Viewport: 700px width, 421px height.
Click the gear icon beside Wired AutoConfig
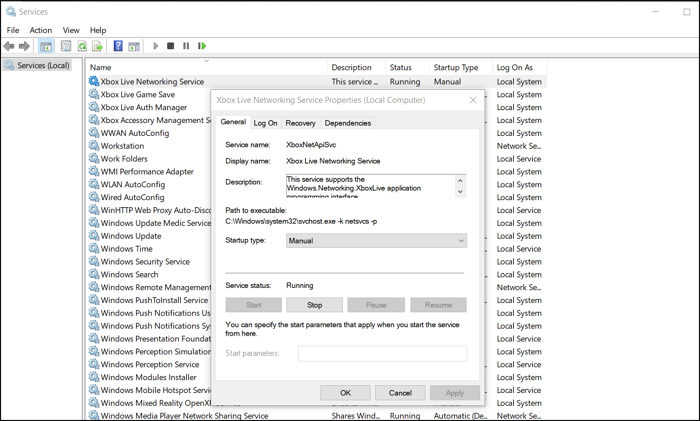pos(94,197)
